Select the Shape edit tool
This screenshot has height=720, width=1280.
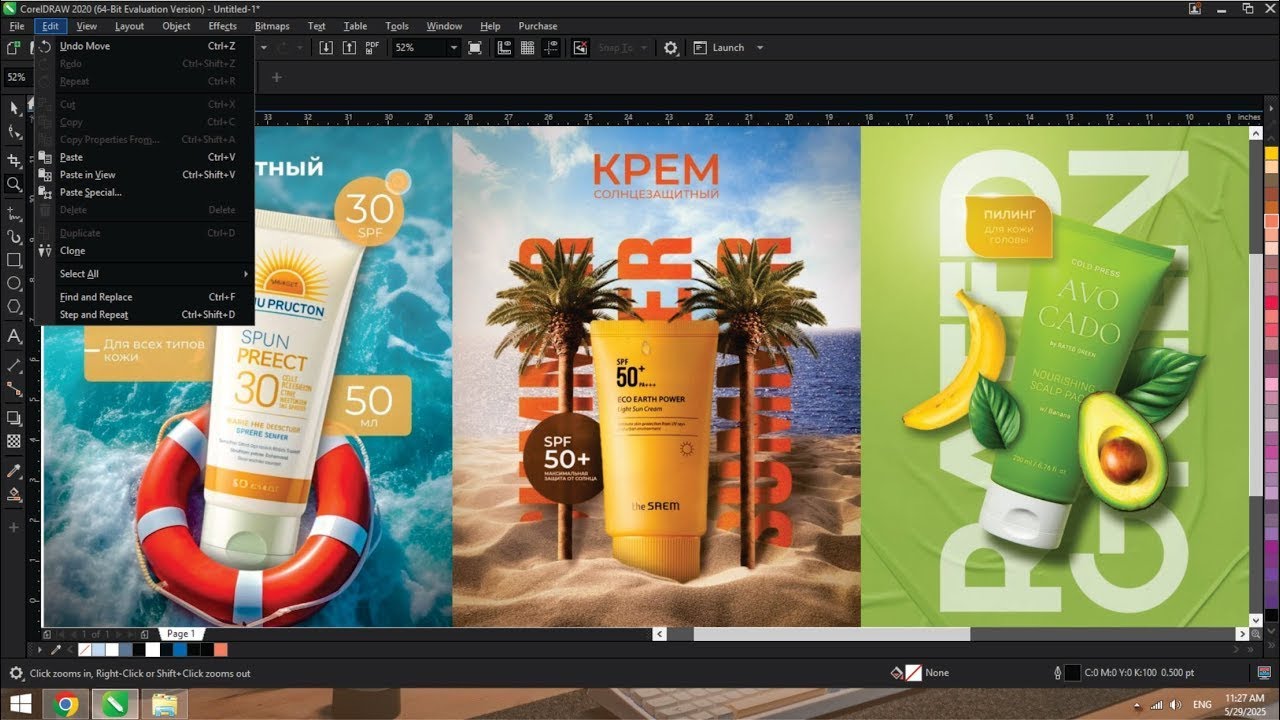pos(14,133)
